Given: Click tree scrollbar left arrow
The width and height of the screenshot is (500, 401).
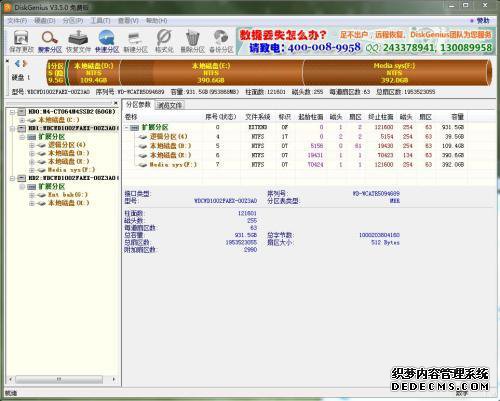Looking at the screenshot, I should [11, 379].
